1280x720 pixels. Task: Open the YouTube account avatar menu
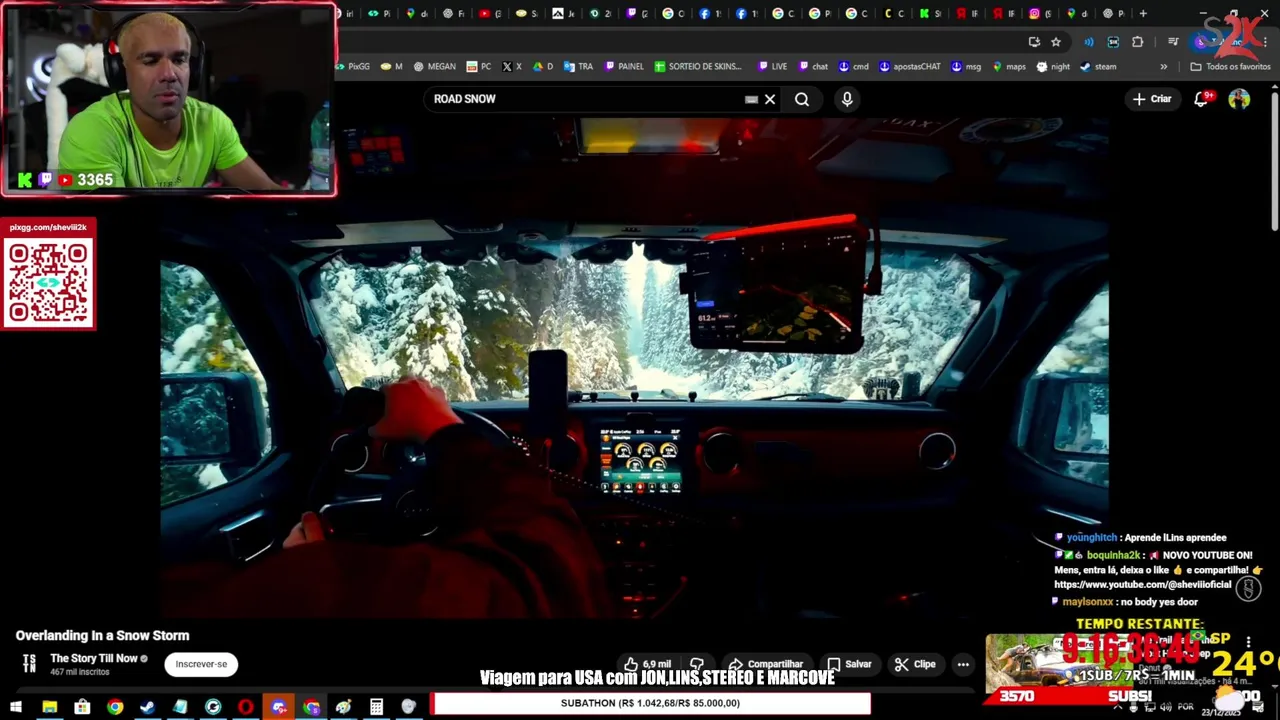click(1239, 99)
